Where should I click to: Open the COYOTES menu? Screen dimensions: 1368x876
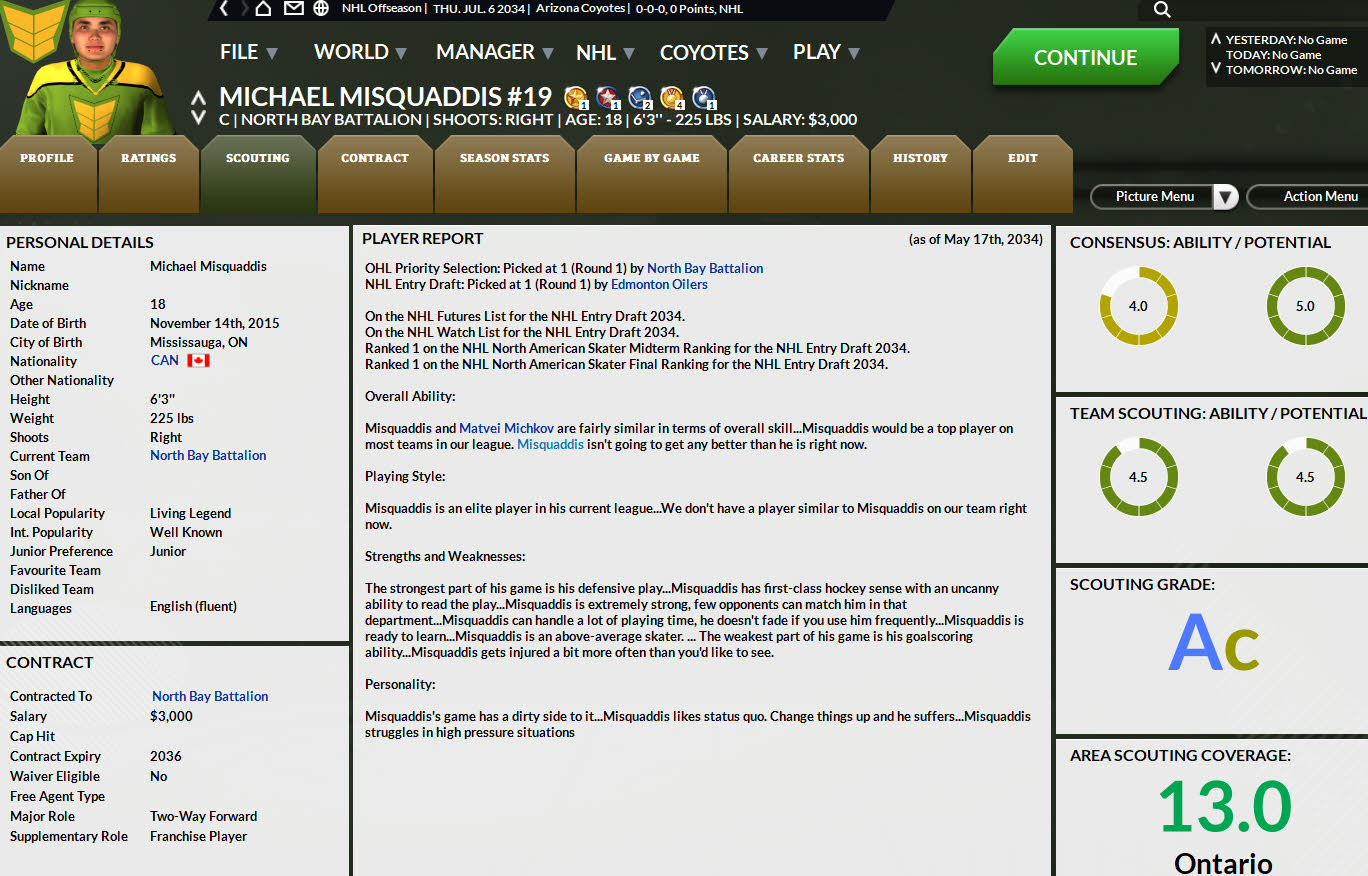click(713, 53)
